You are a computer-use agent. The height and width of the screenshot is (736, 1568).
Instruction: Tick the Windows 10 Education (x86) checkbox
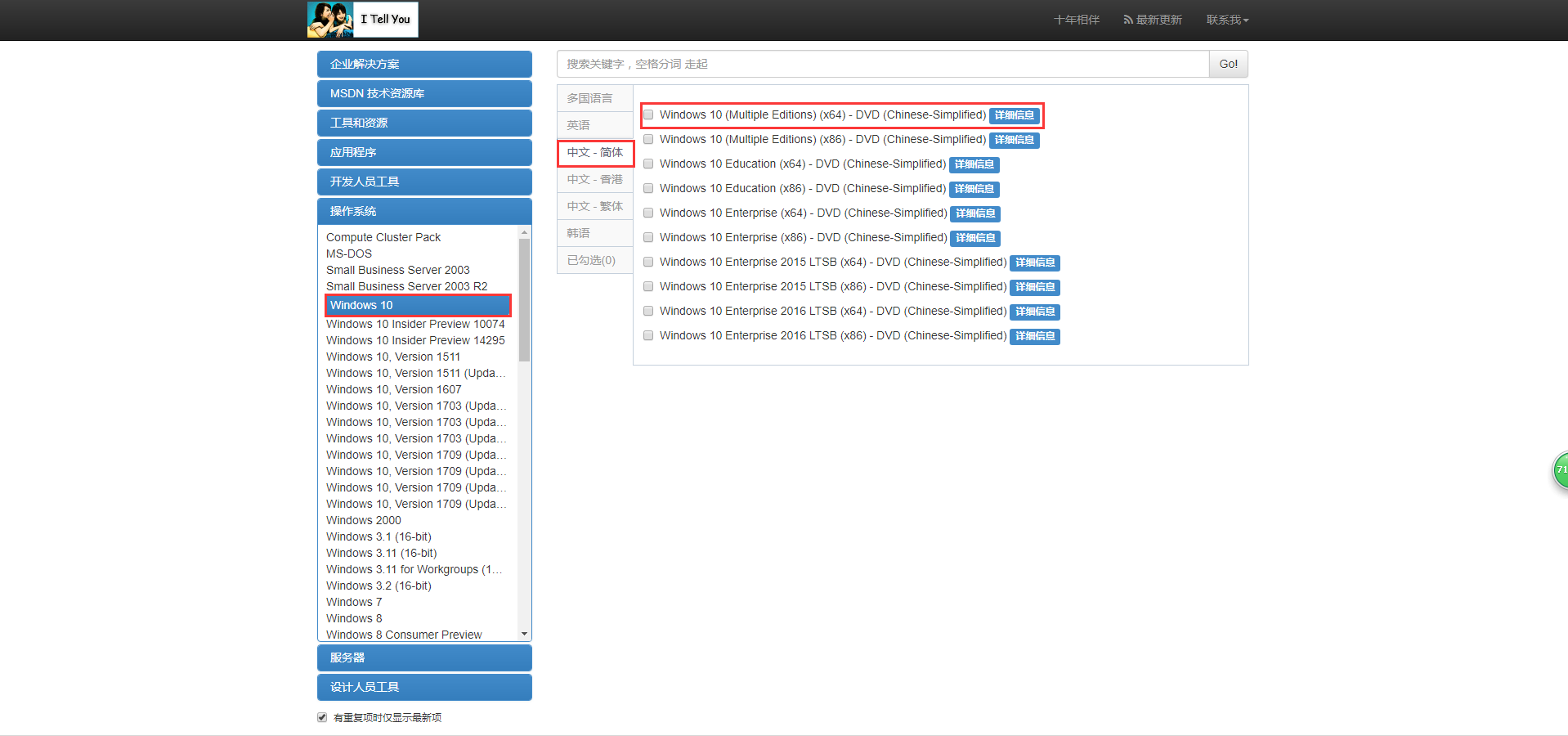[648, 189]
